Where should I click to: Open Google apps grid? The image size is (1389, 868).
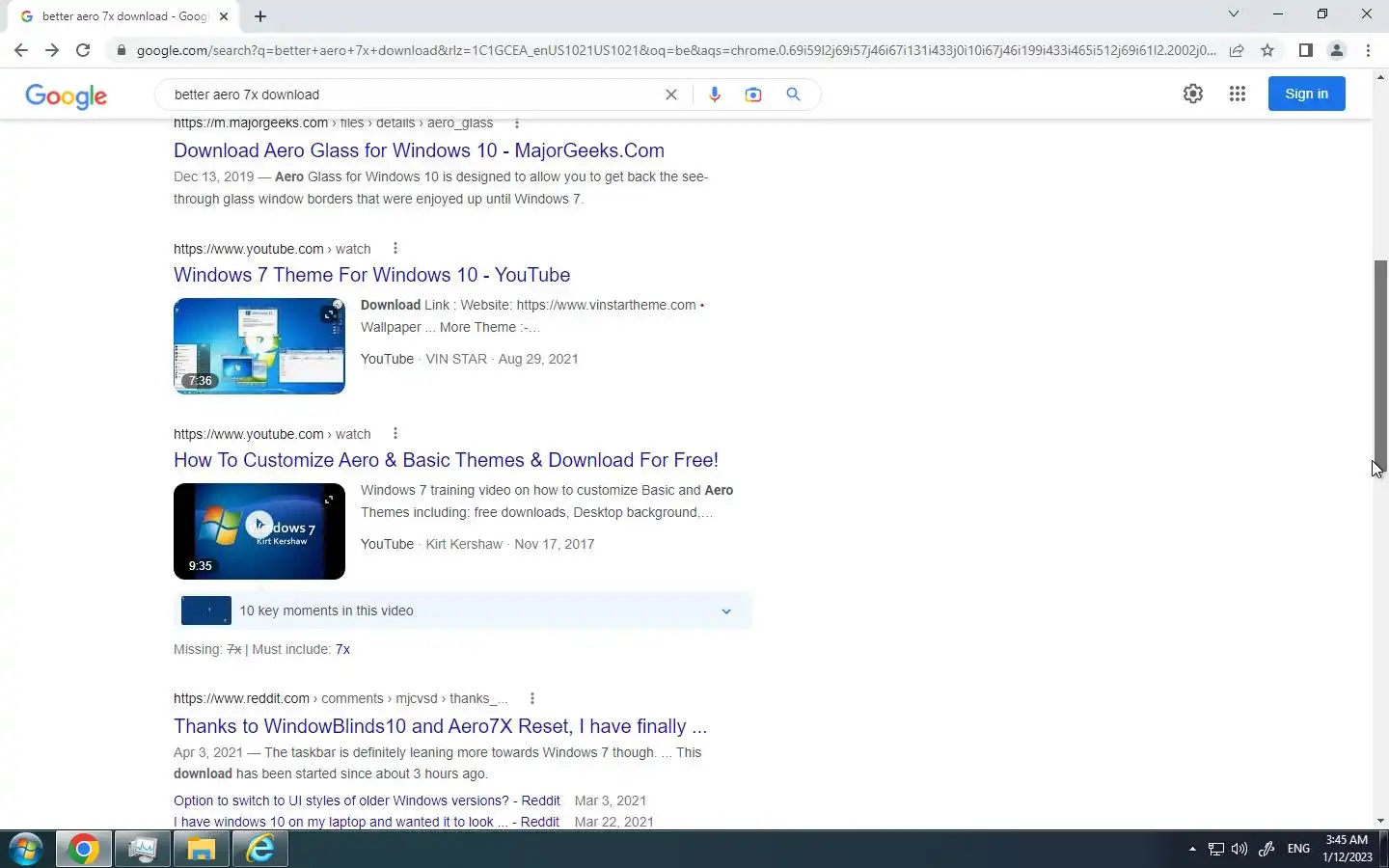click(1238, 94)
